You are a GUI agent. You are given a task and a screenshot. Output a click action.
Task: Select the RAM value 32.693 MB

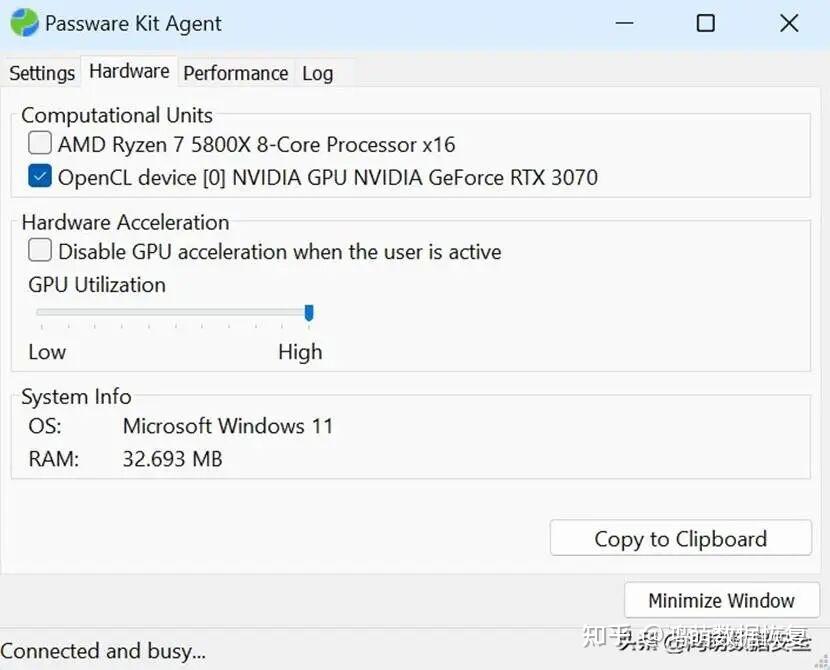click(173, 459)
